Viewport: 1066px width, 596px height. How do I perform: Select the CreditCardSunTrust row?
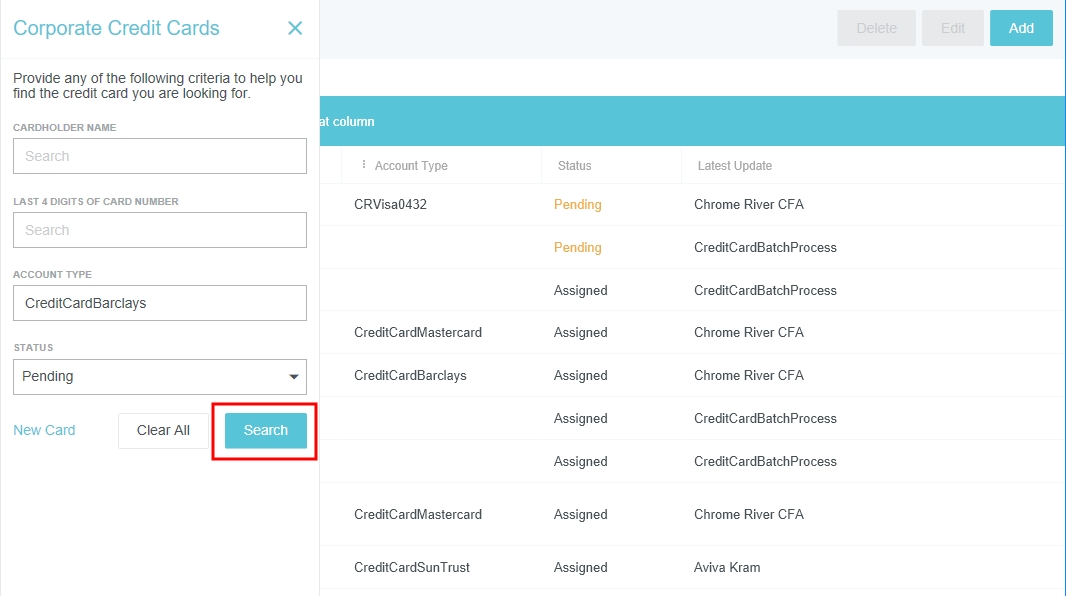[412, 567]
